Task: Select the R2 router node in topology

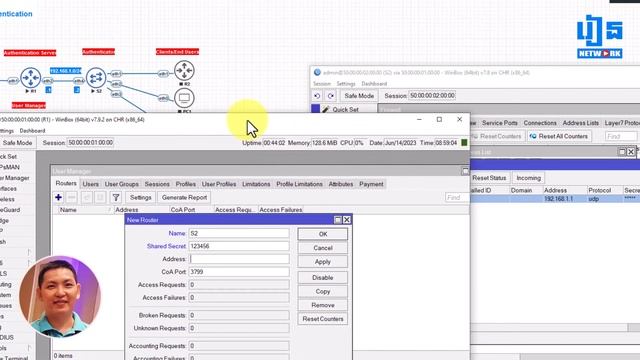Action: 184,71
